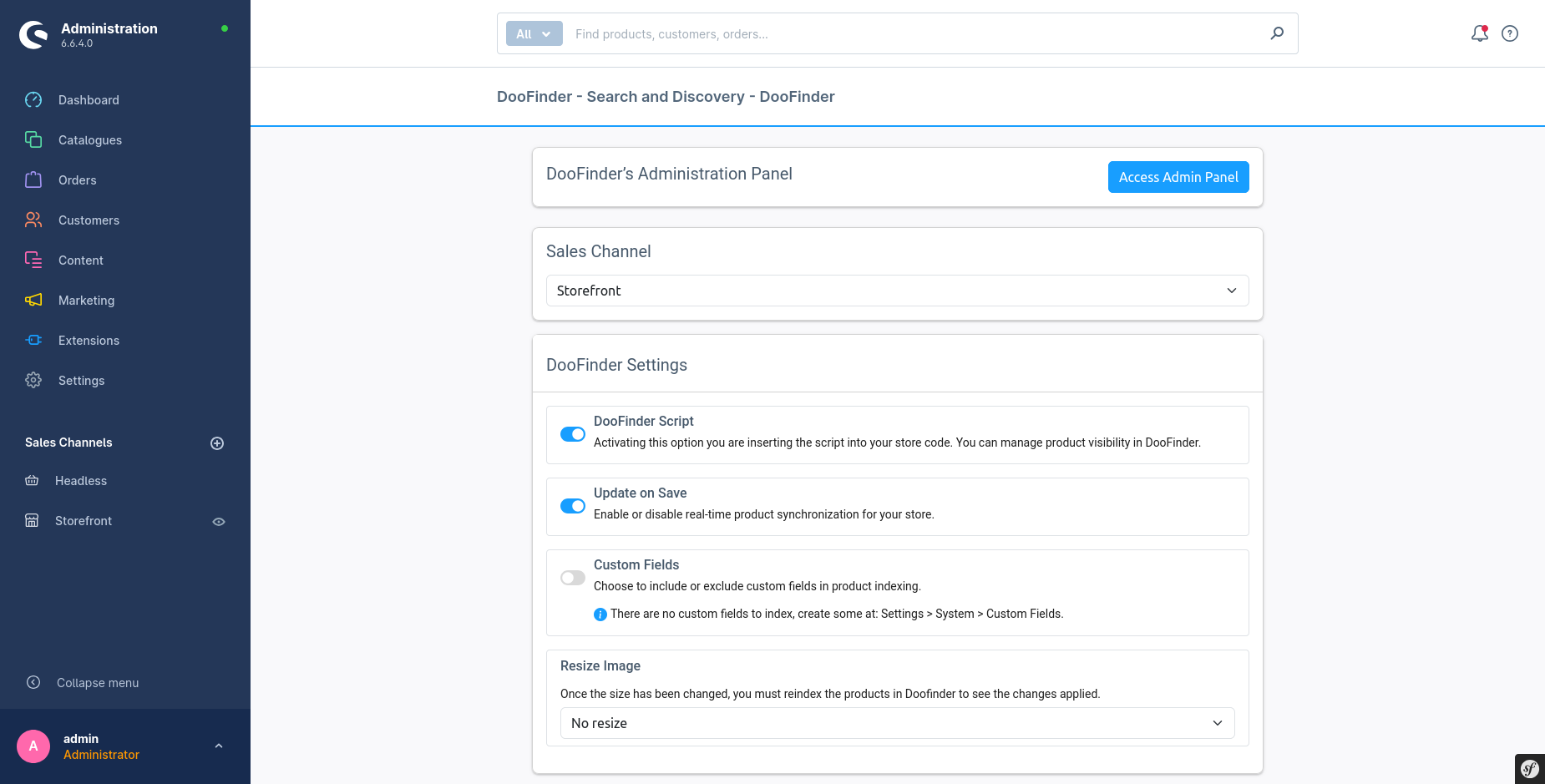Click the page title DooFinder - Search and Discovery
Viewport: 1545px width, 784px height.
tap(666, 97)
